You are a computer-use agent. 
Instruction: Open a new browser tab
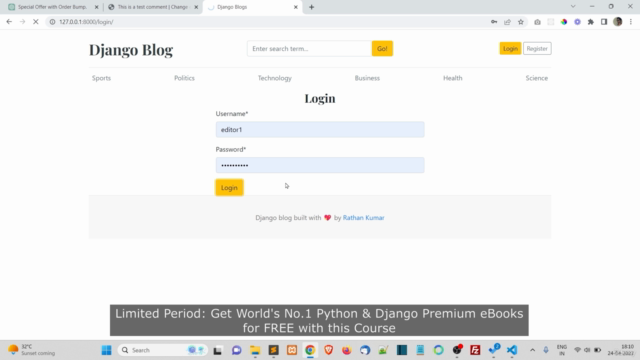point(311,7)
